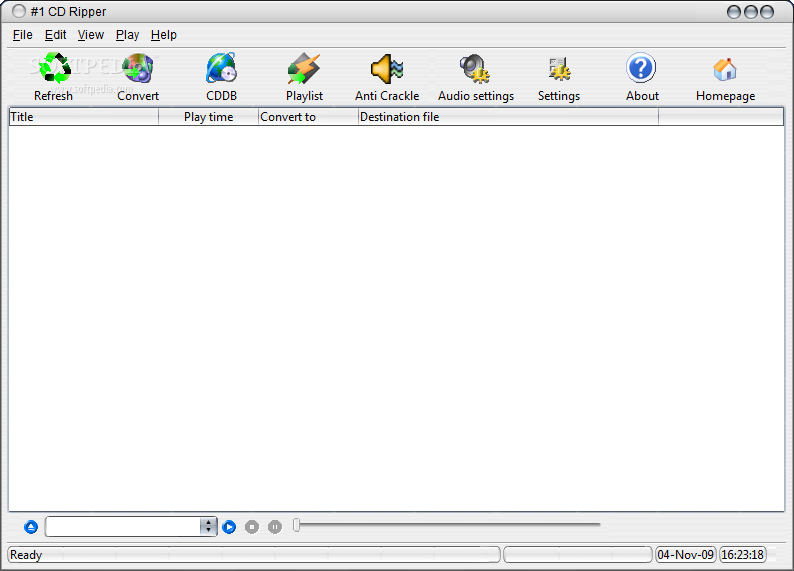Click inside the drive selection field
794x571 pixels.
tap(123, 526)
